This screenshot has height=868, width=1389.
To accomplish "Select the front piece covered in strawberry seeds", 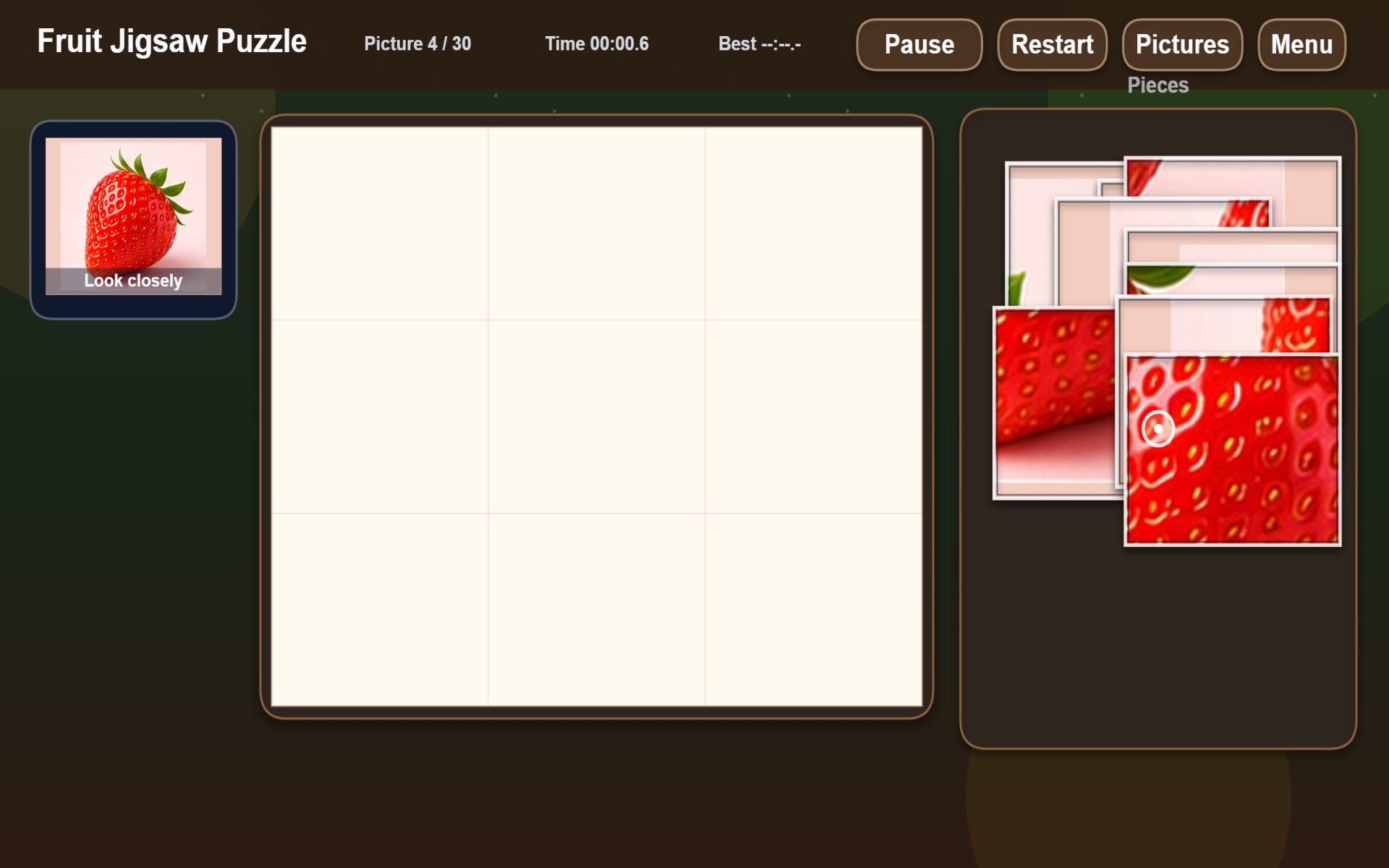I will (x=1232, y=449).
